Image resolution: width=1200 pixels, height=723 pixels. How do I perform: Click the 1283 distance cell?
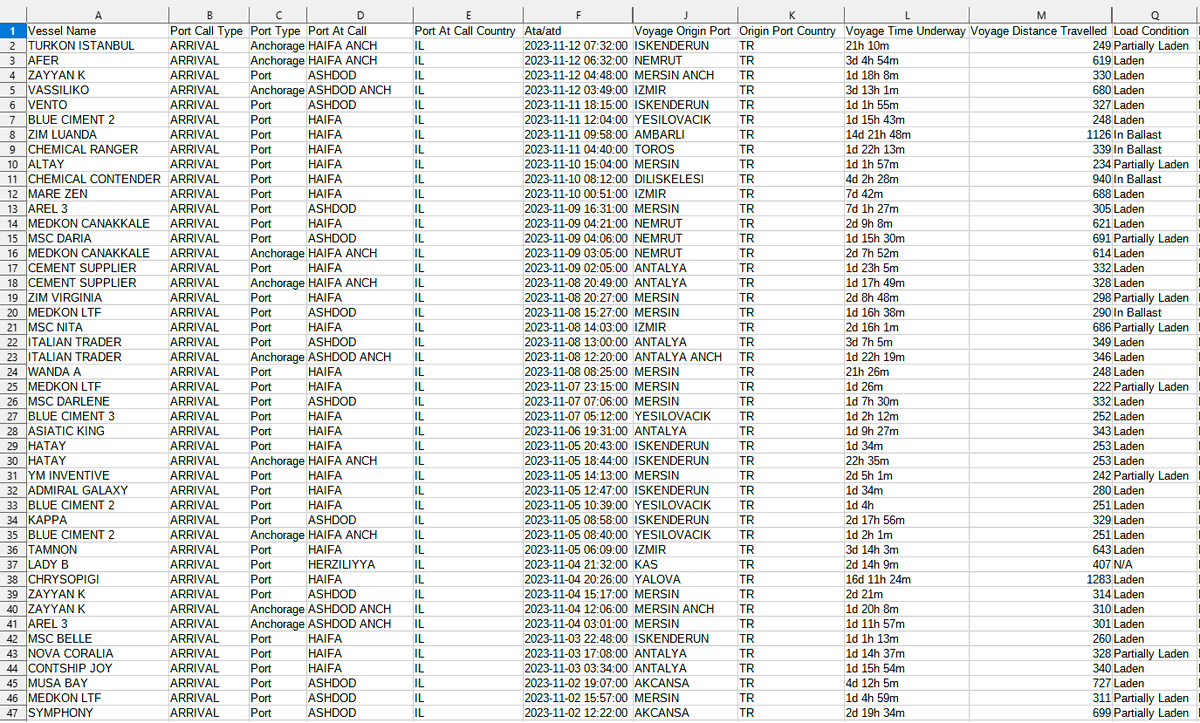[1041, 580]
